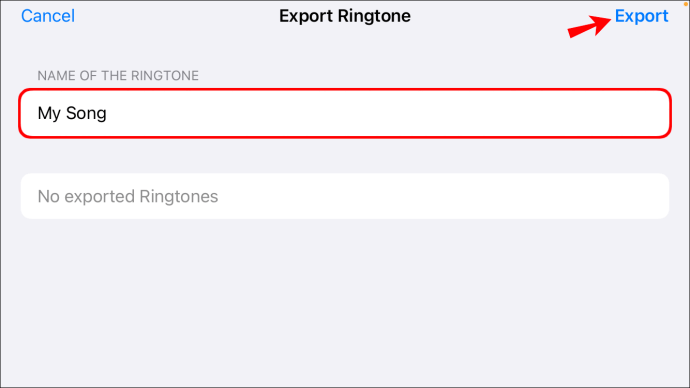Viewport: 690px width, 388px height.
Task: Dismiss the dialog with the Cancel link
Action: coord(48,16)
